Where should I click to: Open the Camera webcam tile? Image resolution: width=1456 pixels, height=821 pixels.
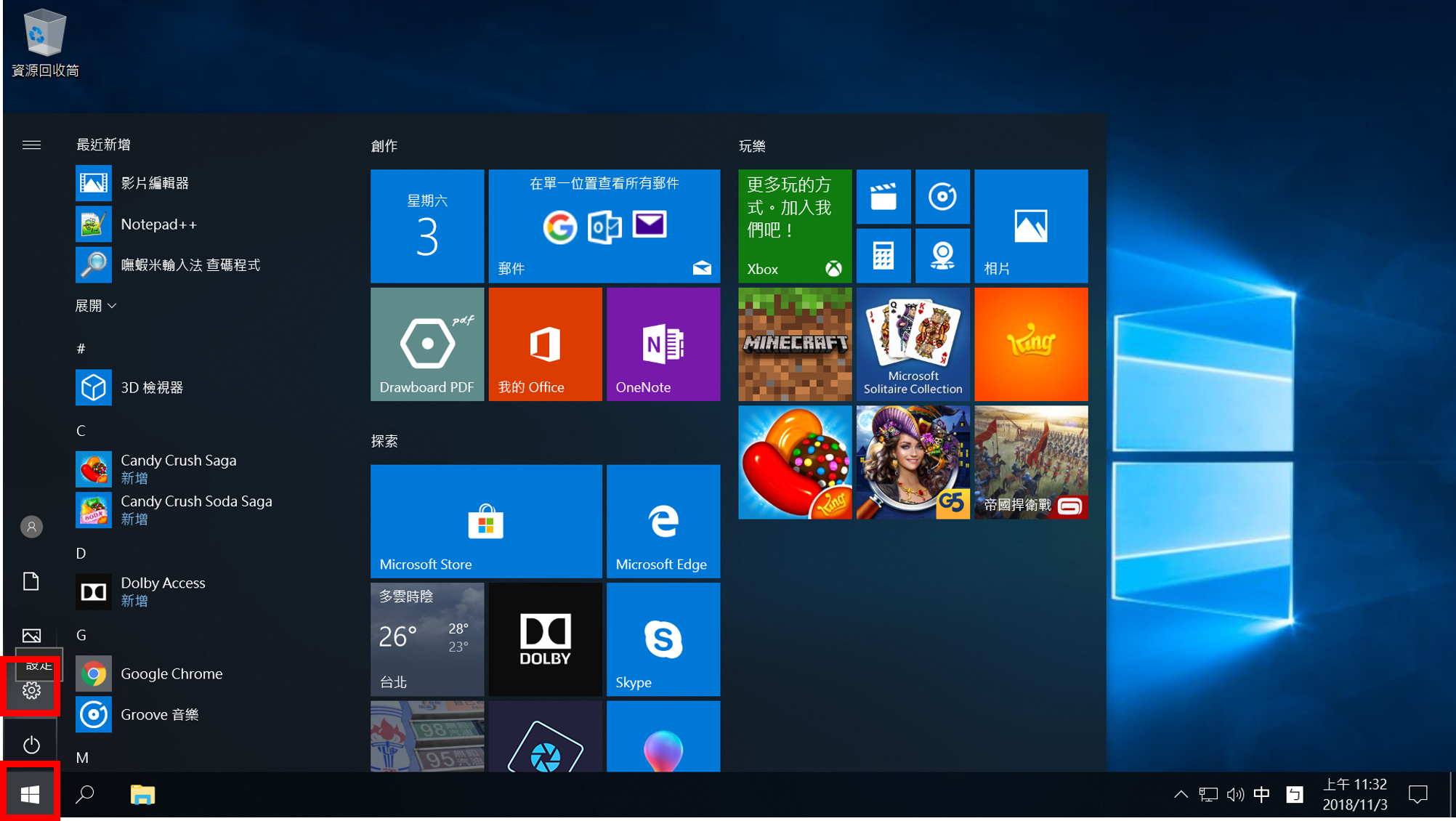942,256
